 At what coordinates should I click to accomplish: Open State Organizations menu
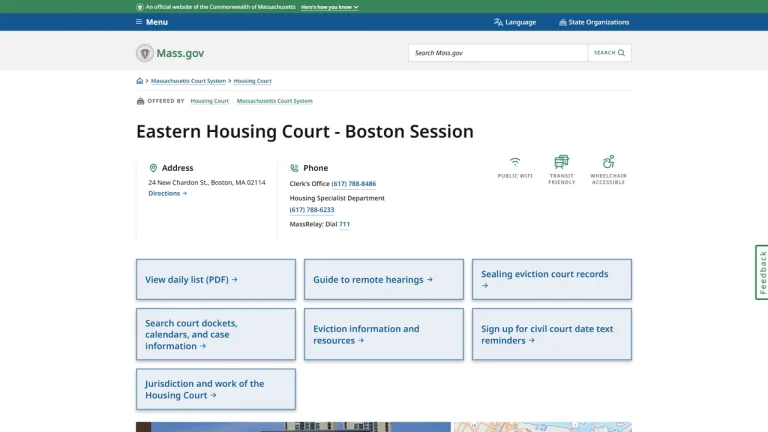(594, 22)
